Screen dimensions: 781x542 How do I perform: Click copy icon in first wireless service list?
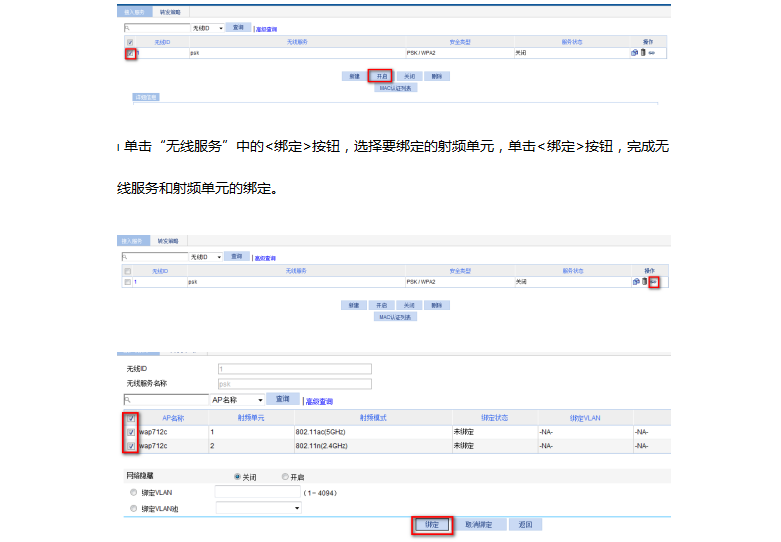point(634,52)
